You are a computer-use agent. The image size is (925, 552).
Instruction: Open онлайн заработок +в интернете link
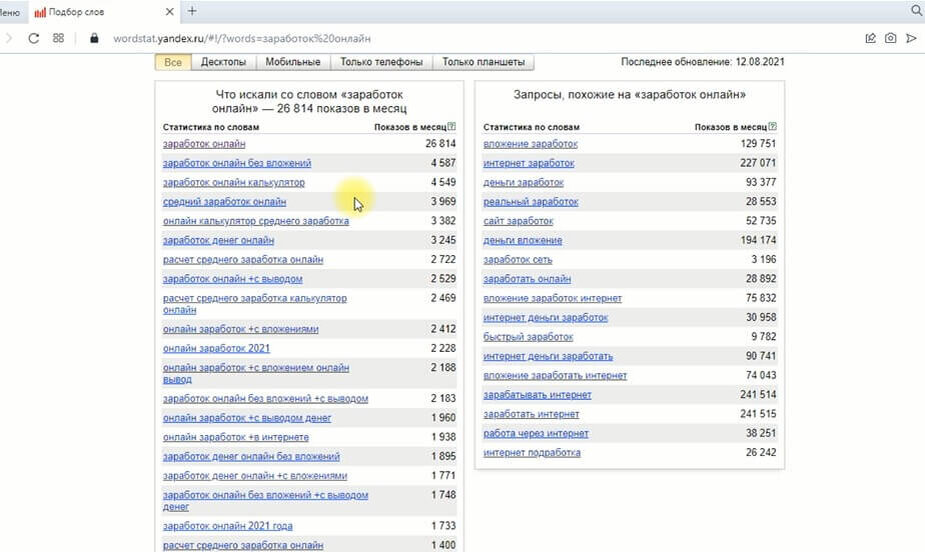pos(235,438)
